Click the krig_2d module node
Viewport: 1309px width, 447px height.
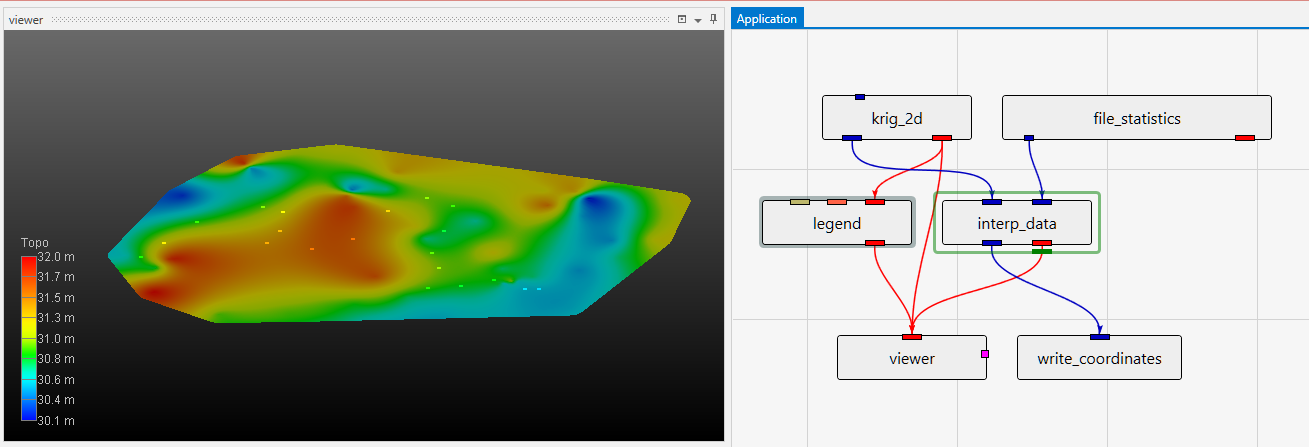coord(896,118)
